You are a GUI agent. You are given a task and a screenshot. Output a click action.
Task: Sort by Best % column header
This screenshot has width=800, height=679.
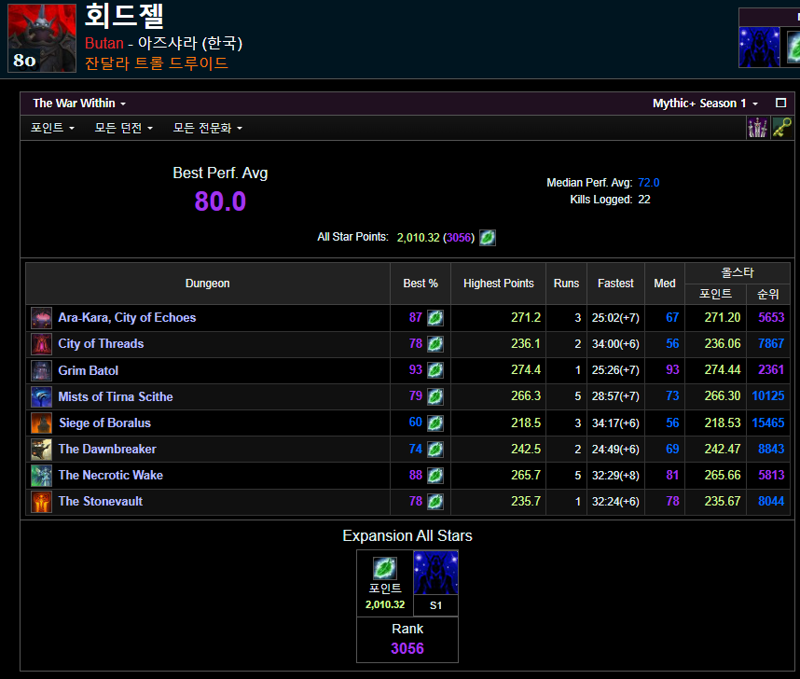coord(420,284)
